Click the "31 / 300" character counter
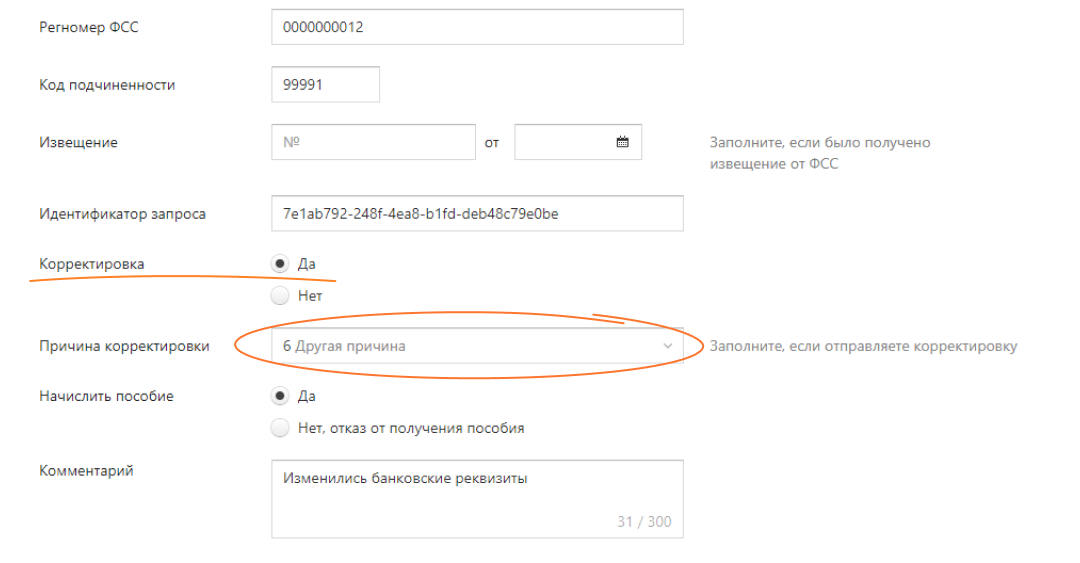 pos(644,522)
